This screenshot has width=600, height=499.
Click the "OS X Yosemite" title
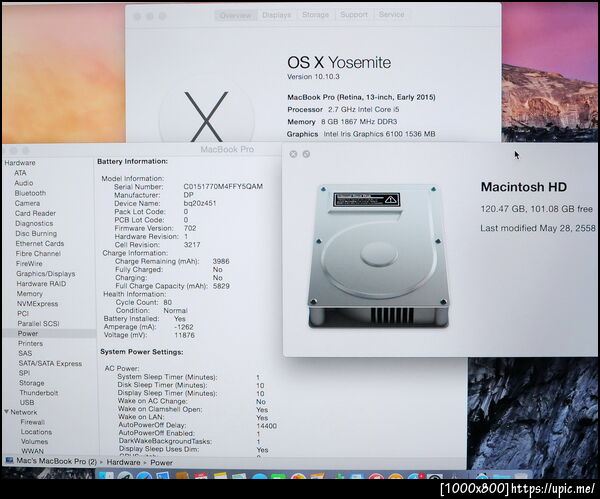pos(339,63)
